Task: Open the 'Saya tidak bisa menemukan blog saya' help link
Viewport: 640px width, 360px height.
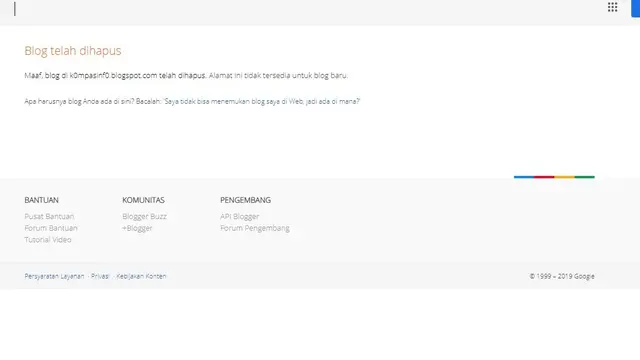Action: tap(262, 101)
